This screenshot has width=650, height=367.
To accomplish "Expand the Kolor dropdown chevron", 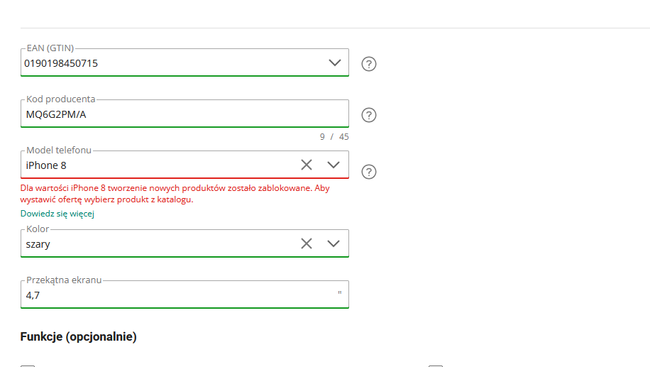I will tap(333, 243).
